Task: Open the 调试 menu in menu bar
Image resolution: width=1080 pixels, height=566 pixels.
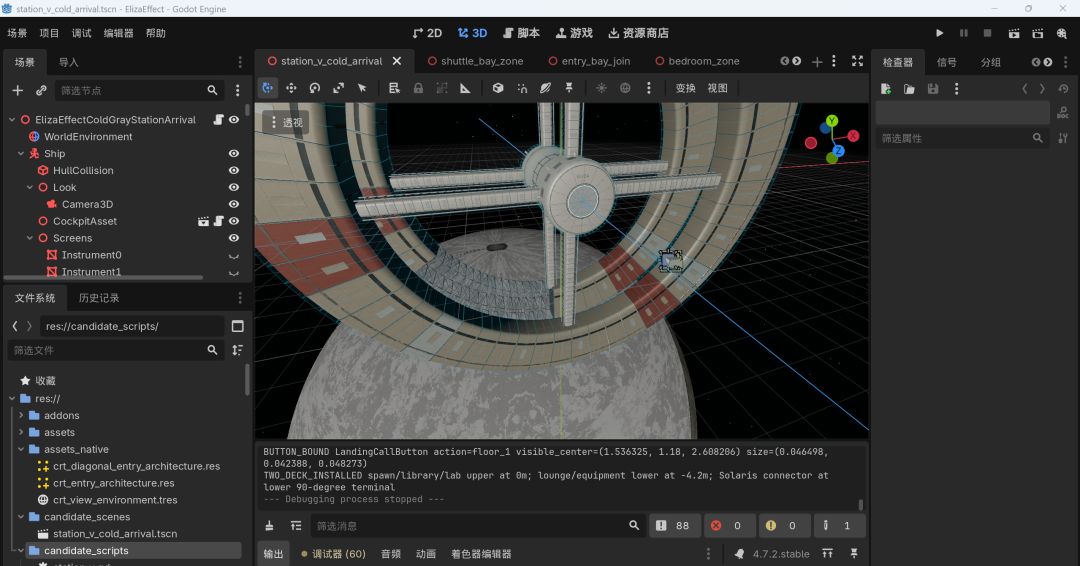Action: 81,33
